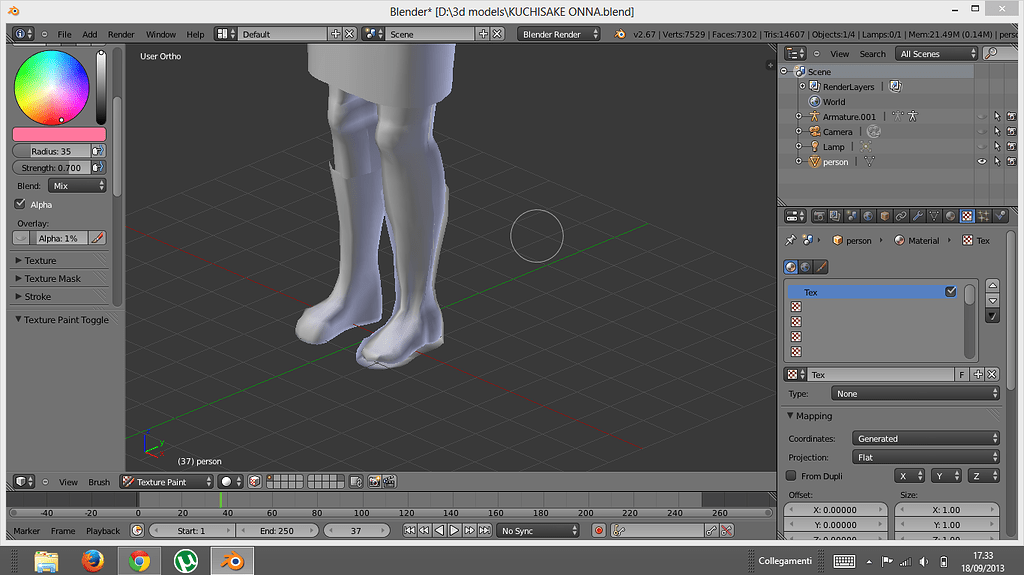
Task: Open Firefox from the Windows taskbar
Action: [x=93, y=561]
